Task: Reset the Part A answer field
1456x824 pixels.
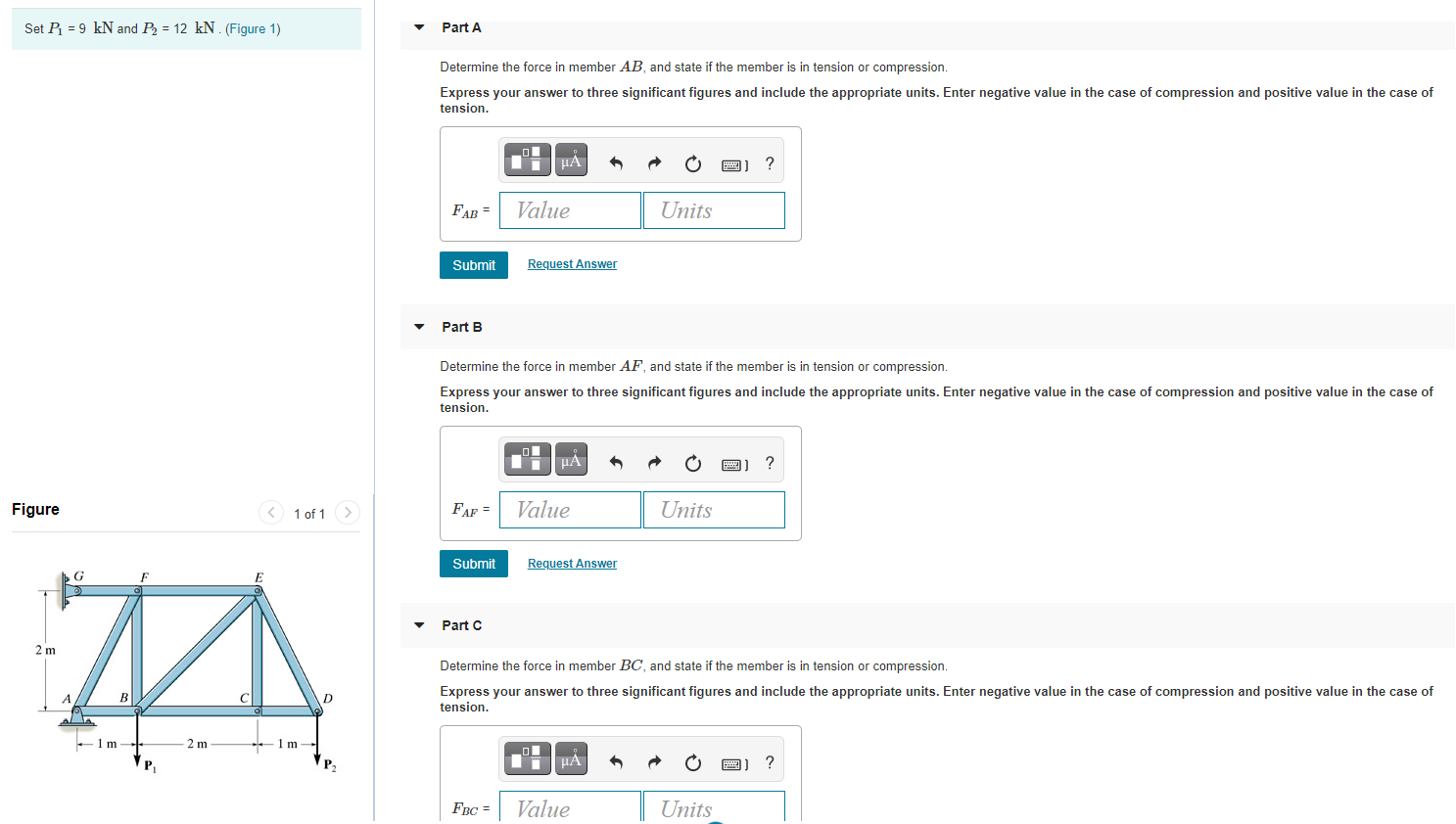Action: coord(693,163)
